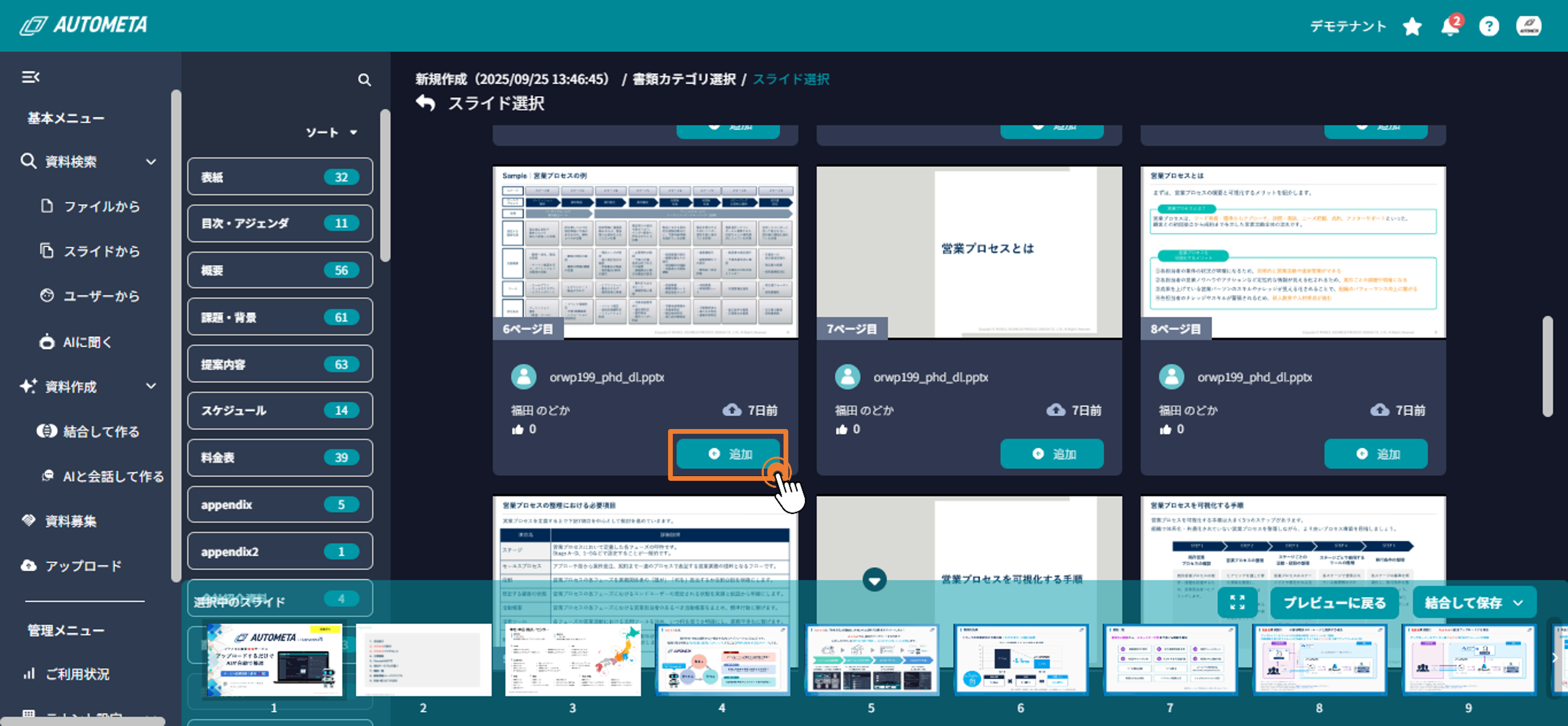
Task: Click the back arrow beside スライド選択
Action: 426,104
